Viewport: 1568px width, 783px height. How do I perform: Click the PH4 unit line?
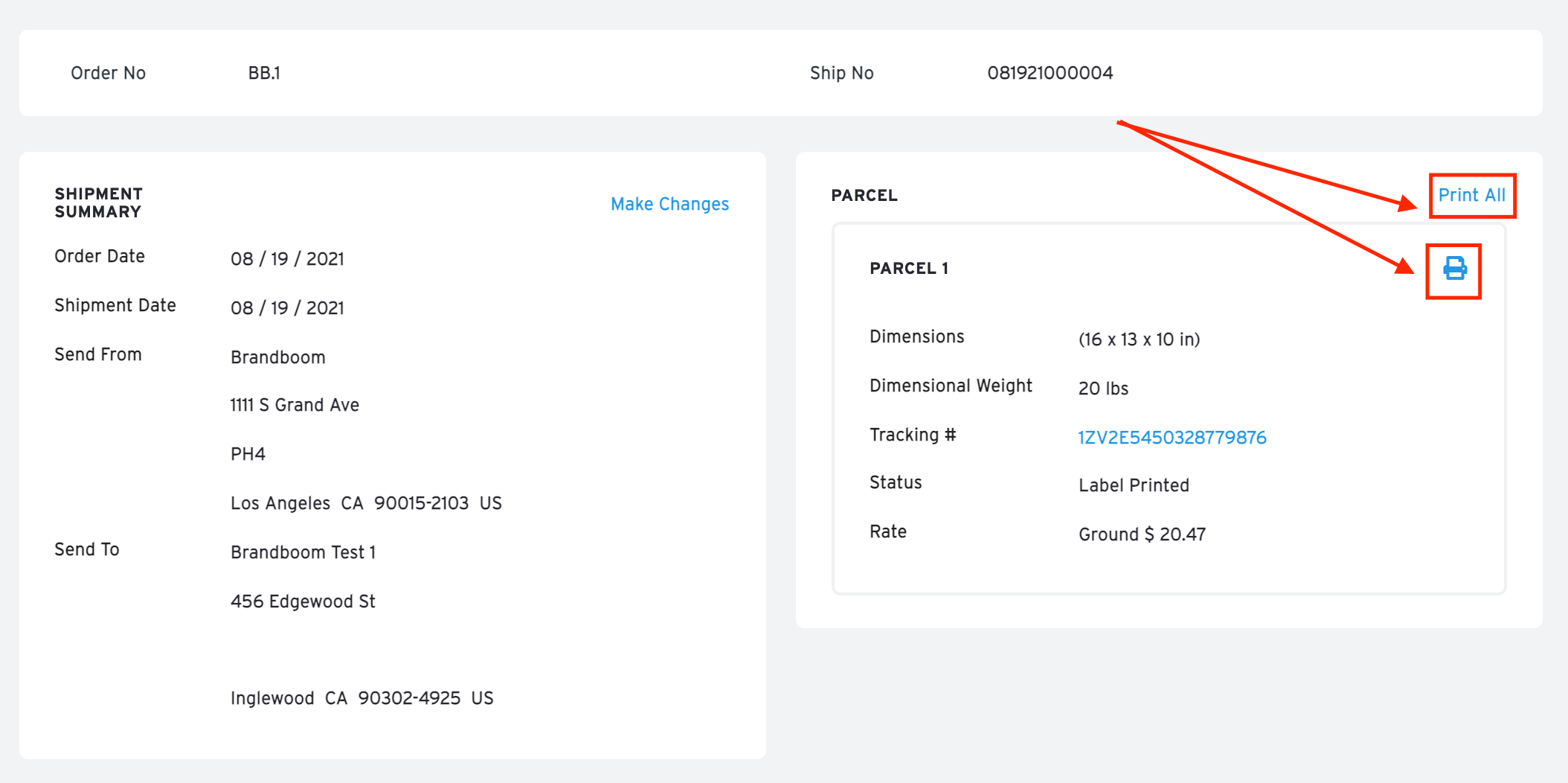point(248,454)
